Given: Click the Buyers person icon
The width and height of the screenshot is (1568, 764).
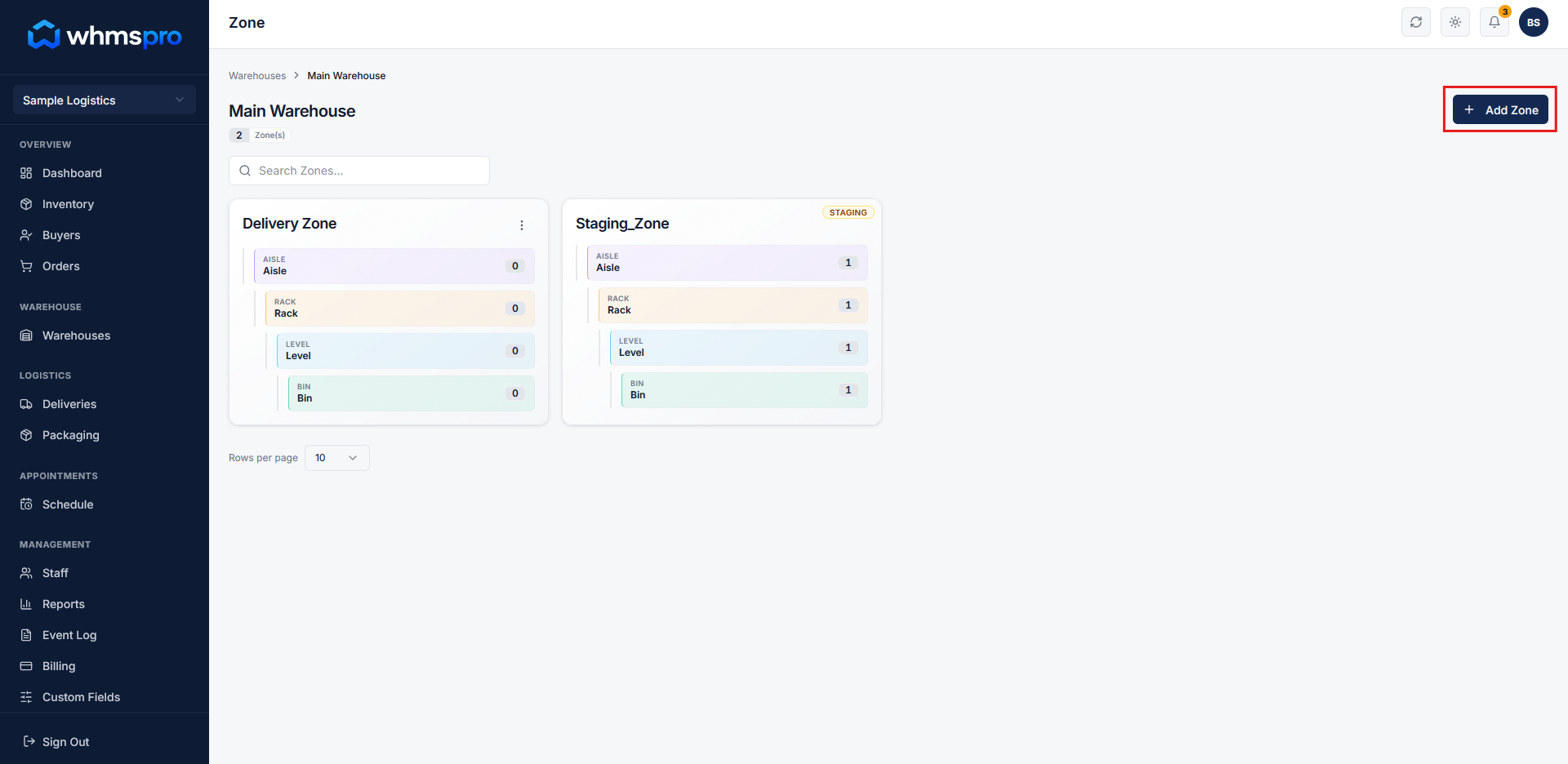Looking at the screenshot, I should (x=26, y=235).
